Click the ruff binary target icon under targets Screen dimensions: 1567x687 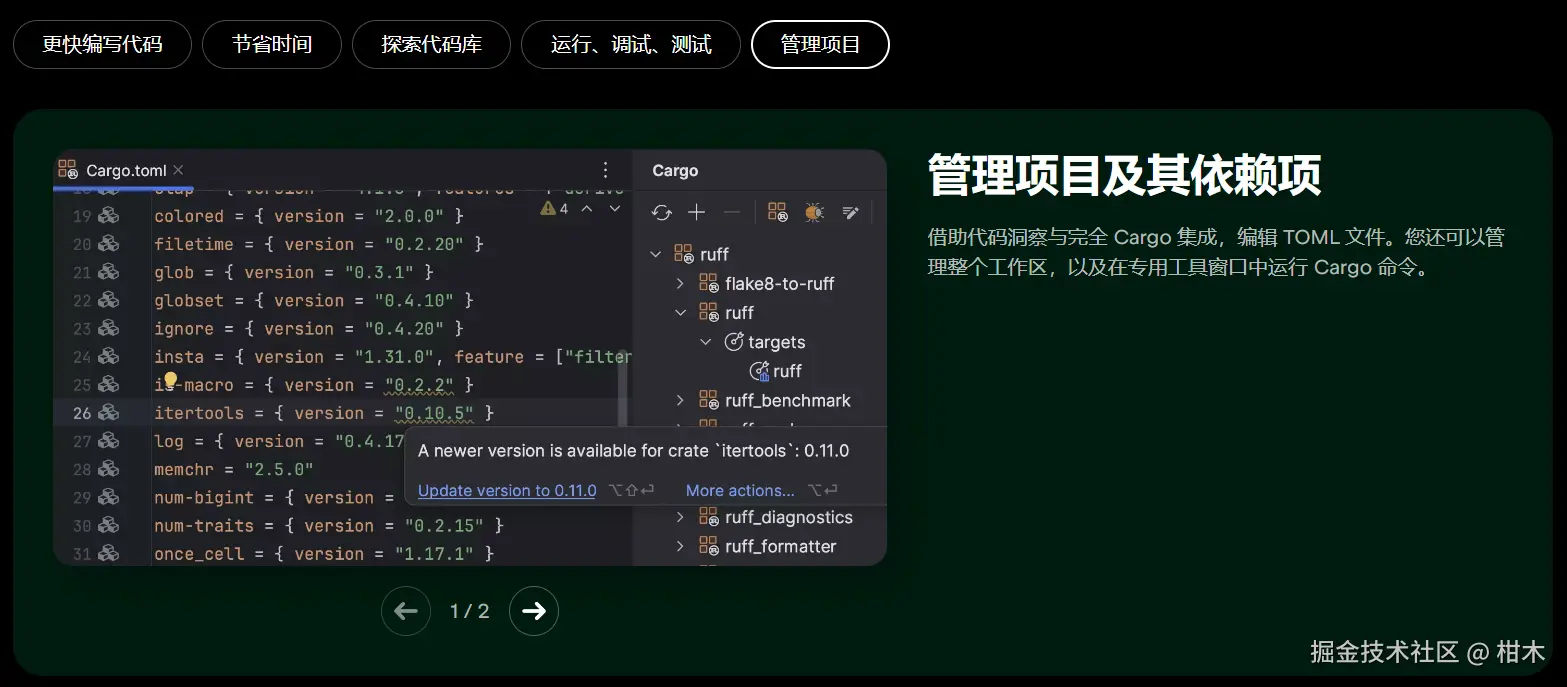point(759,371)
